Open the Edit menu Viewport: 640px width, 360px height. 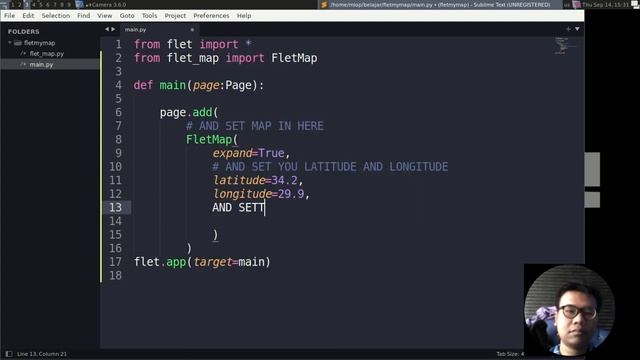click(x=28, y=16)
